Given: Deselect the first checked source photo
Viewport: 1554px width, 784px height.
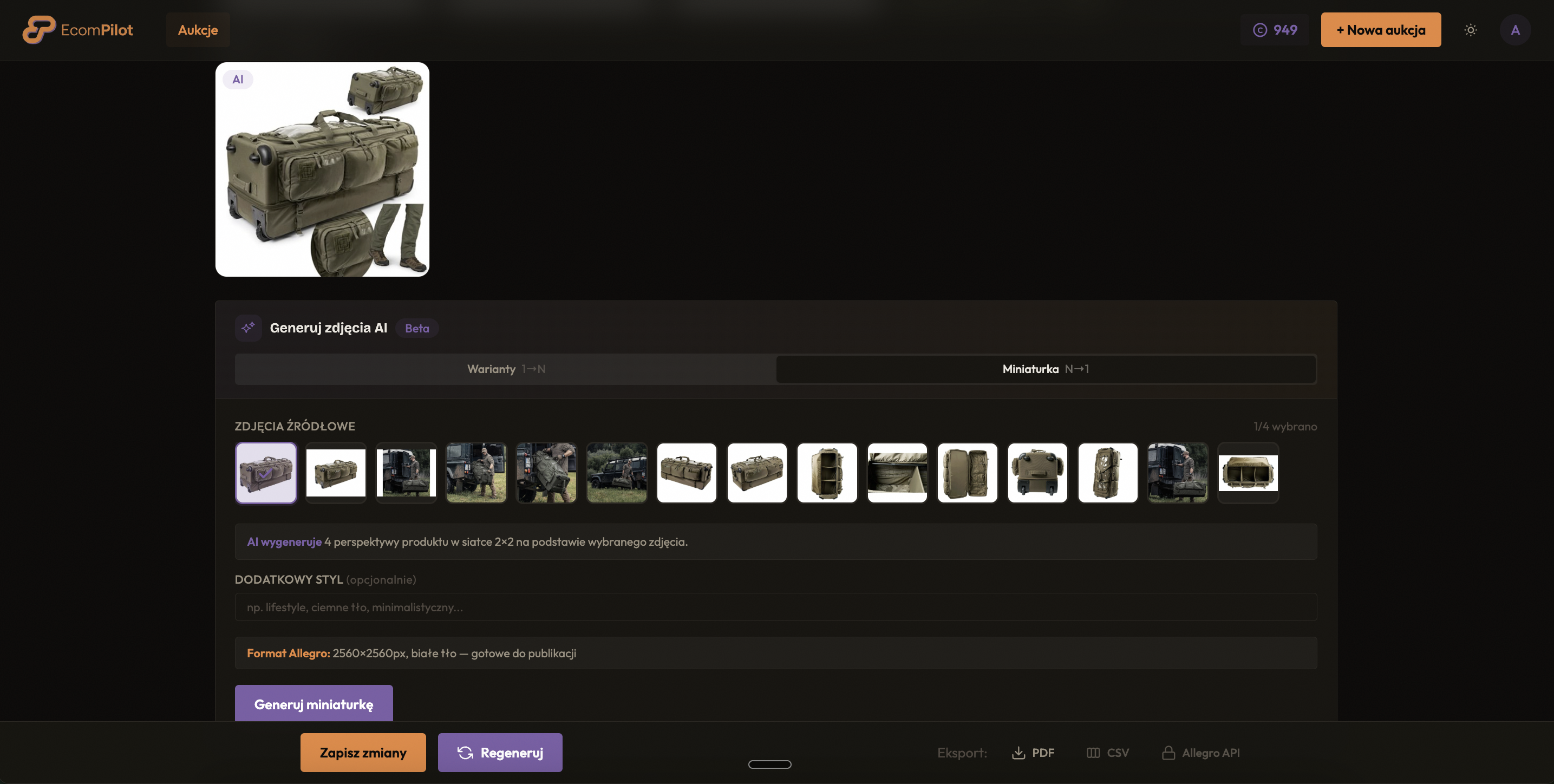Looking at the screenshot, I should click(266, 473).
